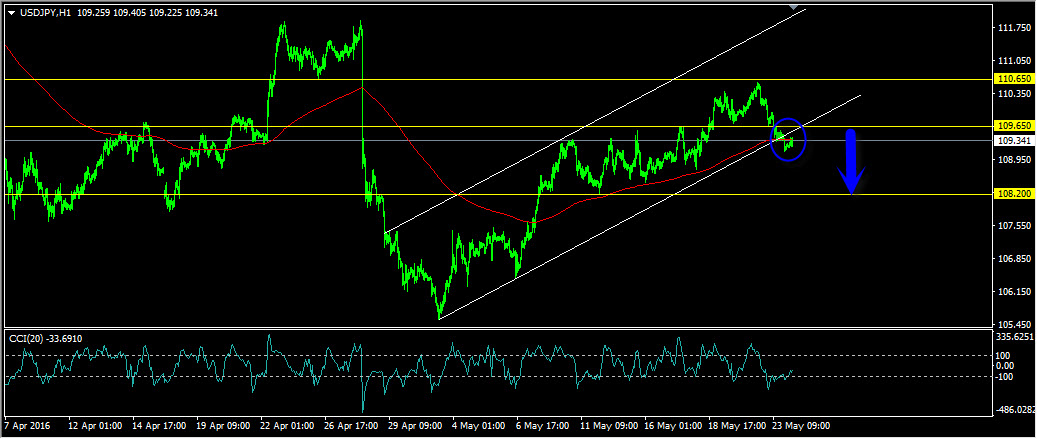Click the 107.550 price scale label
1037x439 pixels.
(1013, 225)
